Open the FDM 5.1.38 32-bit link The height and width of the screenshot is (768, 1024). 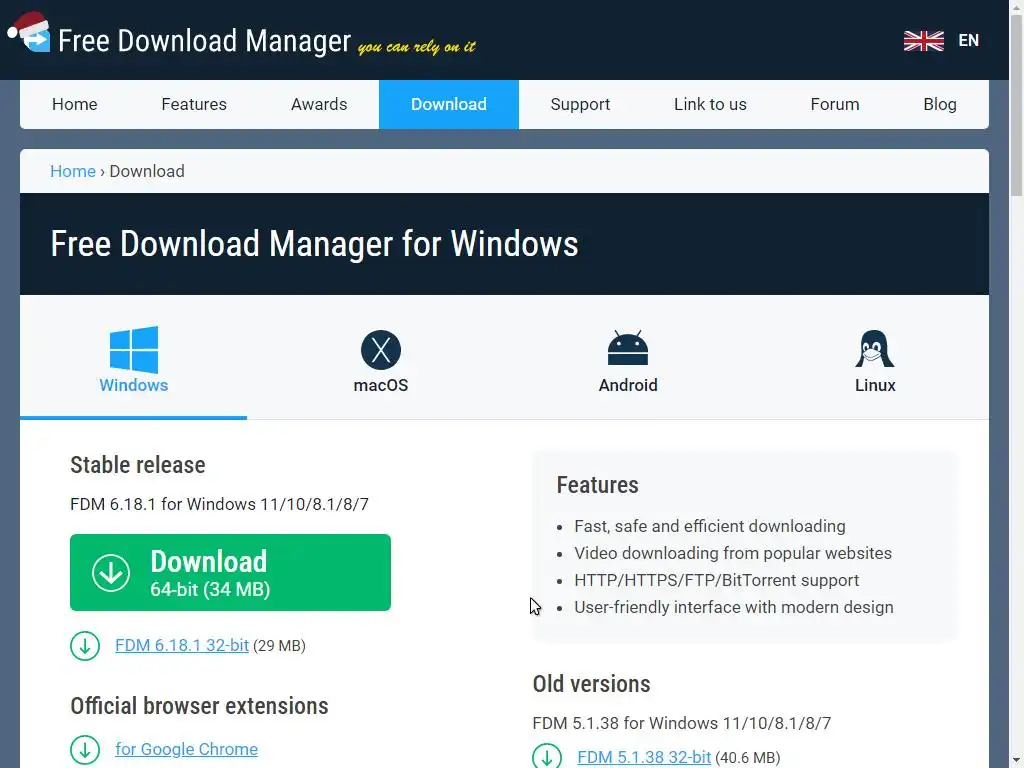tap(644, 757)
